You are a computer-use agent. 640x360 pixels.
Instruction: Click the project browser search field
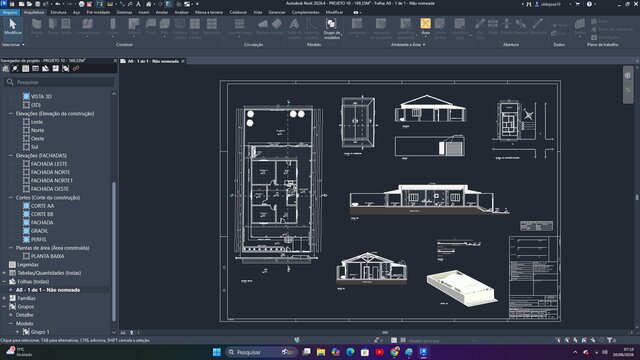click(x=60, y=82)
